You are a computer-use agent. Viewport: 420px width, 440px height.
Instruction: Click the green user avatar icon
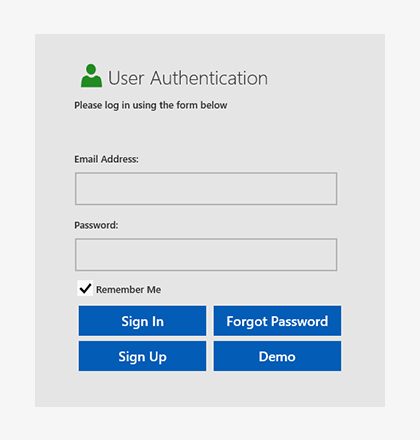(x=91, y=76)
